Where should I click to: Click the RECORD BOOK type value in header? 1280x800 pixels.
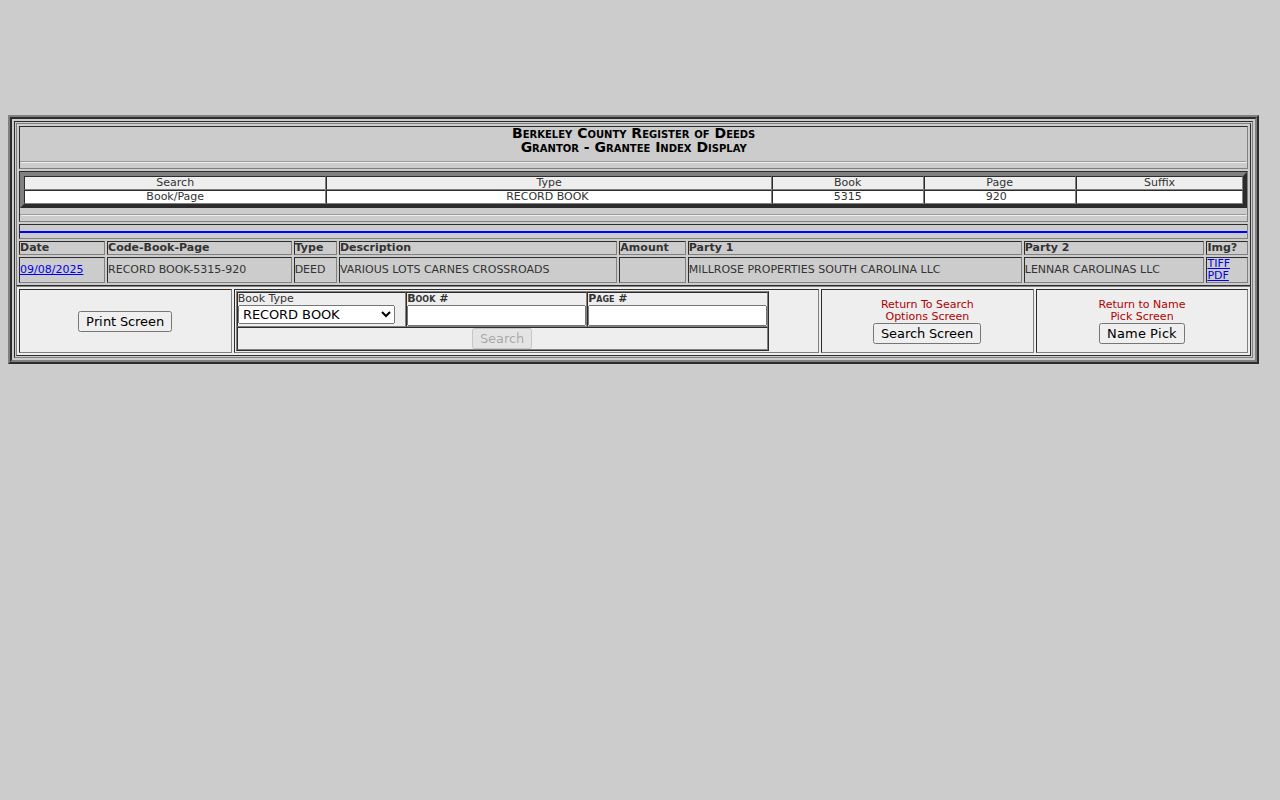click(548, 197)
